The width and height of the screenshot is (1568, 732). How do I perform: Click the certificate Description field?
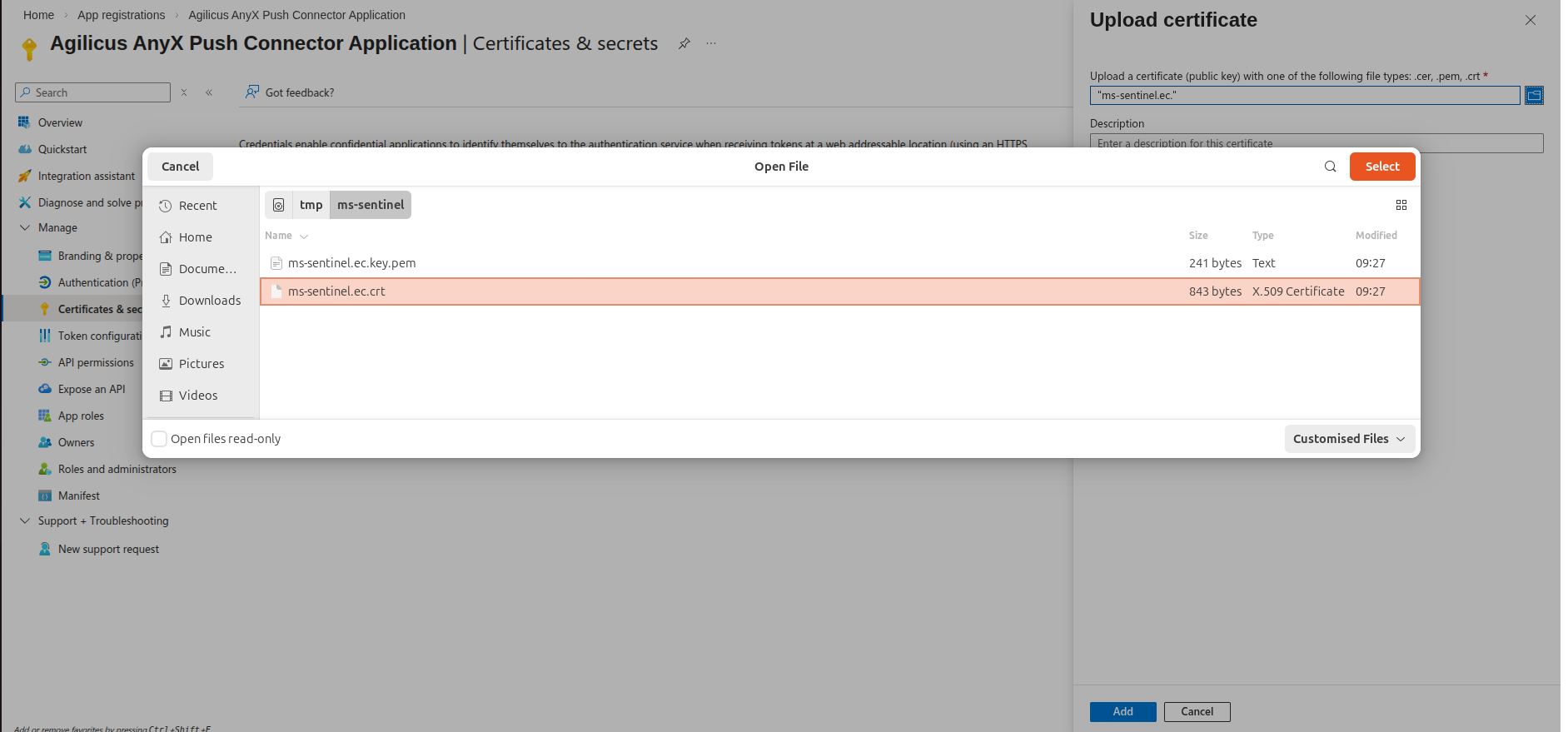point(1317,143)
